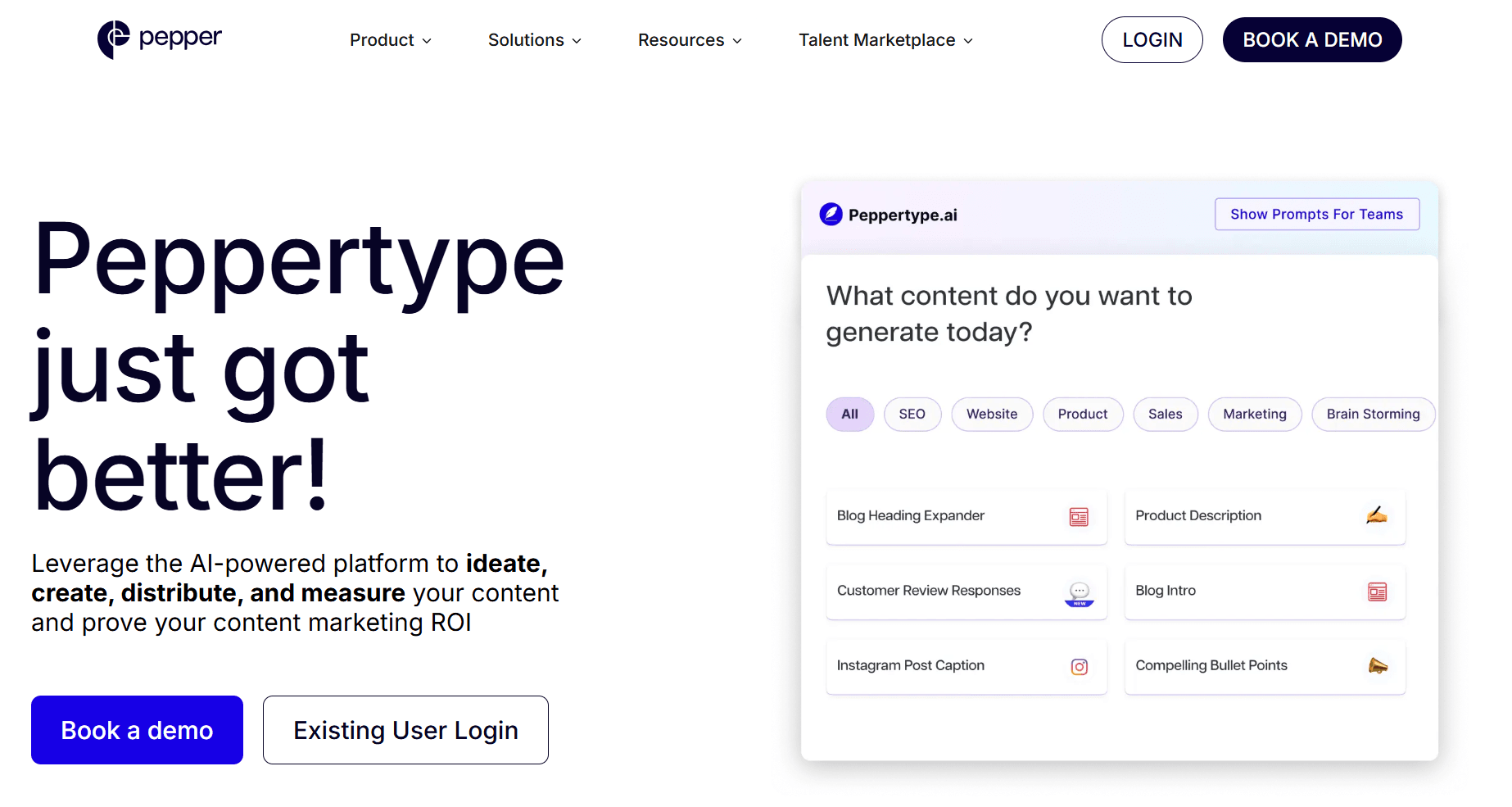Expand the Product dropdown chevron

tap(427, 41)
